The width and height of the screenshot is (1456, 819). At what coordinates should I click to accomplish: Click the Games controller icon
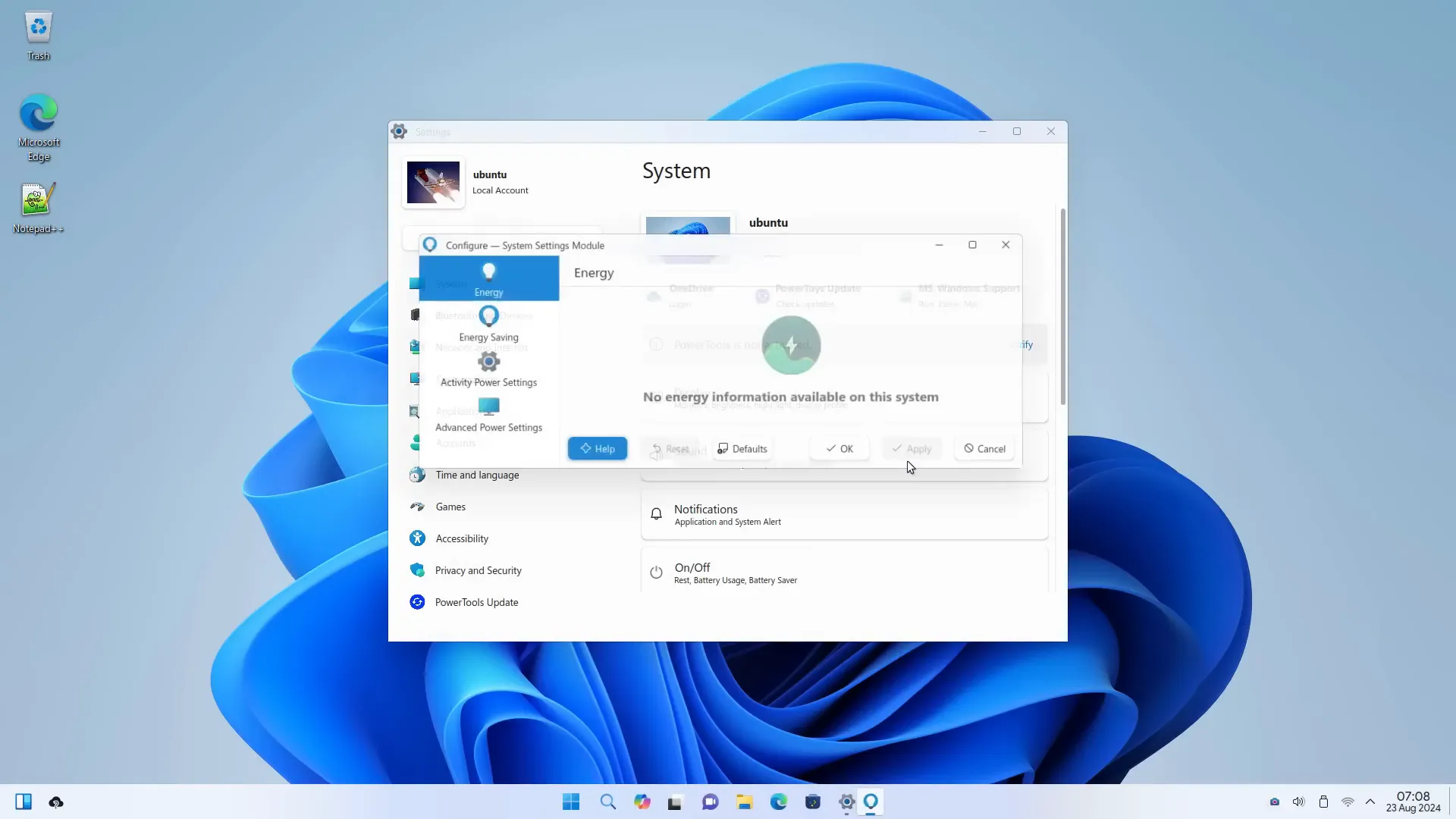click(417, 507)
